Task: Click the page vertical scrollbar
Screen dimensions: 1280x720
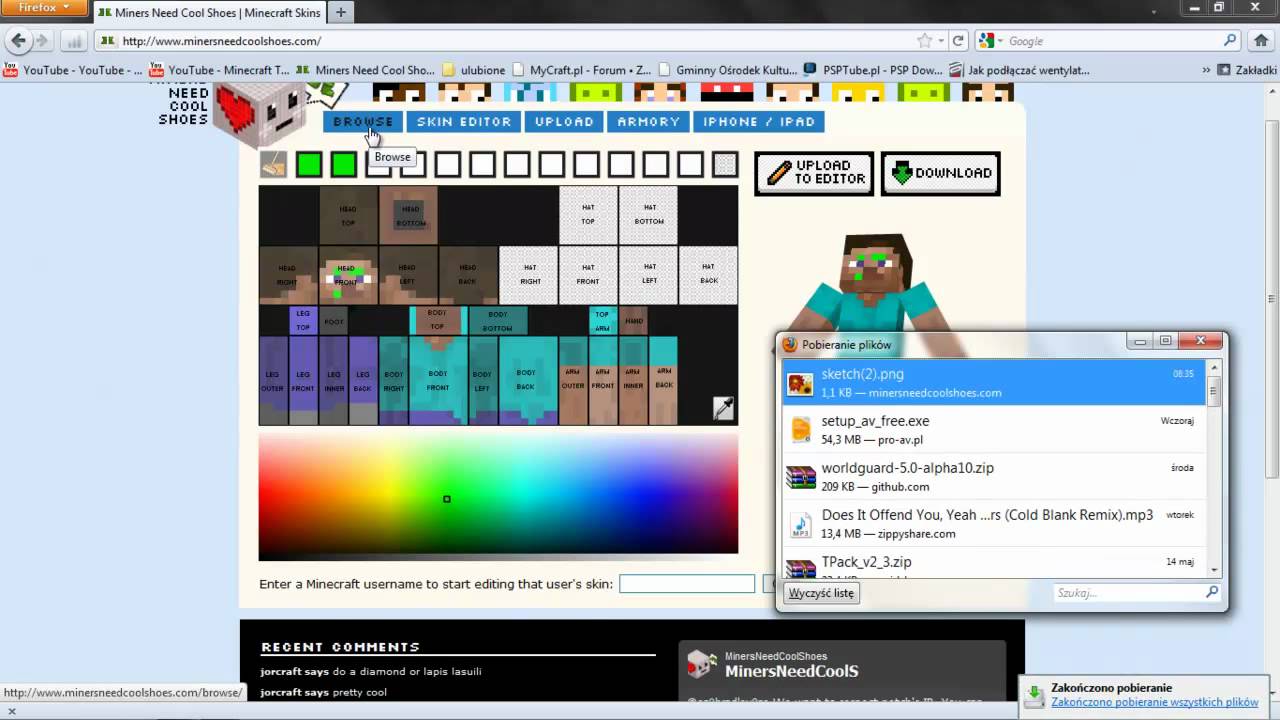Action: (1272, 300)
